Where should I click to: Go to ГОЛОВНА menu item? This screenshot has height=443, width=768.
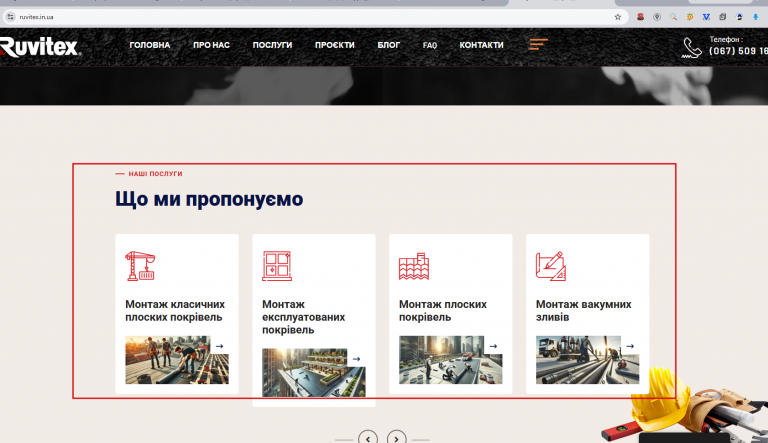click(150, 45)
